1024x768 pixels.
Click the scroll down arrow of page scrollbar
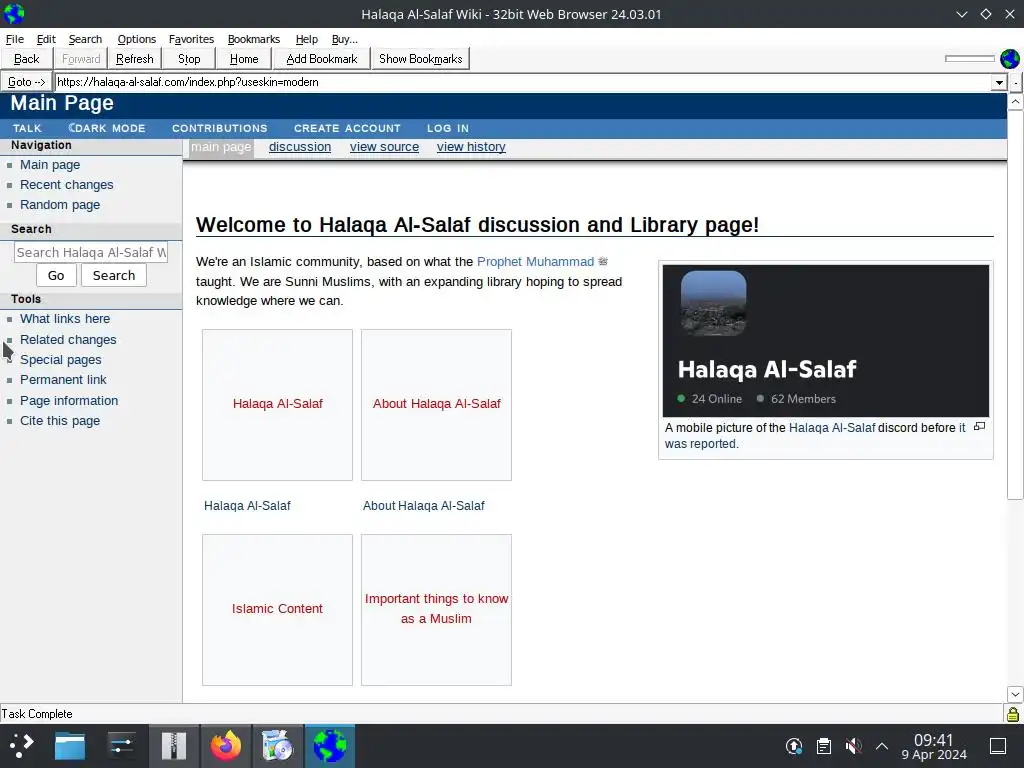(x=1015, y=694)
